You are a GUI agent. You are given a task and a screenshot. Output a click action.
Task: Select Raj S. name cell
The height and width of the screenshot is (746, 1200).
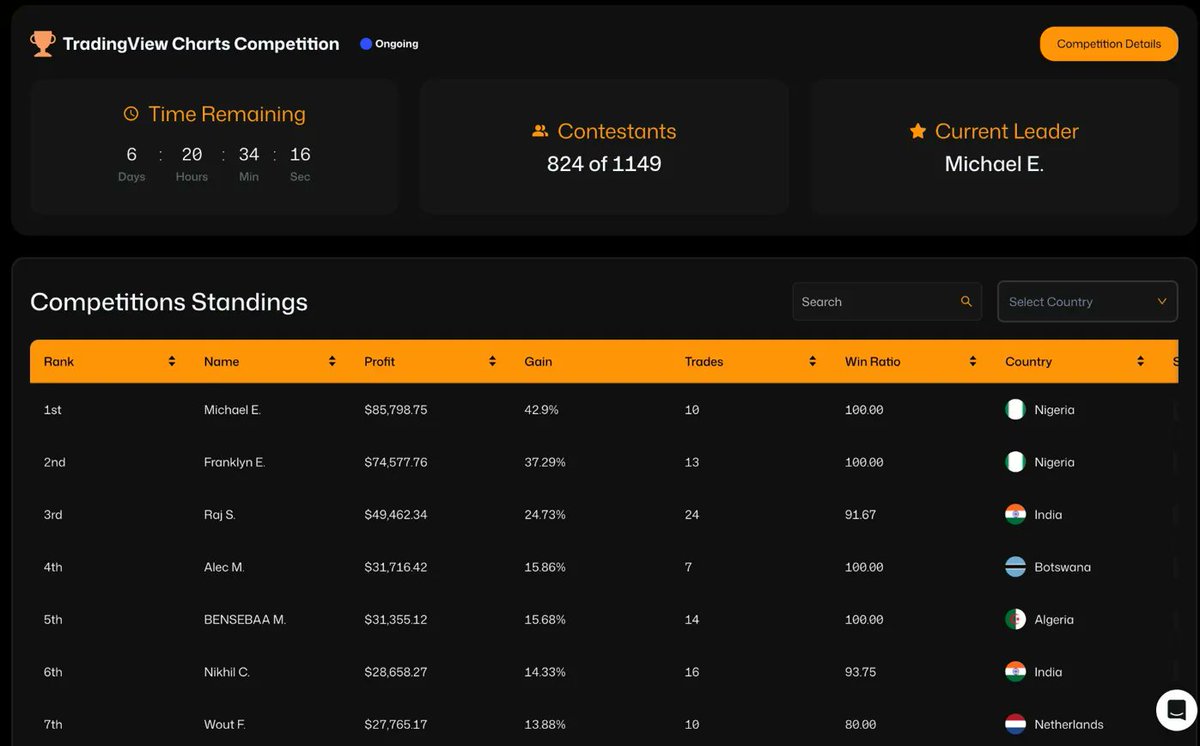(x=219, y=515)
